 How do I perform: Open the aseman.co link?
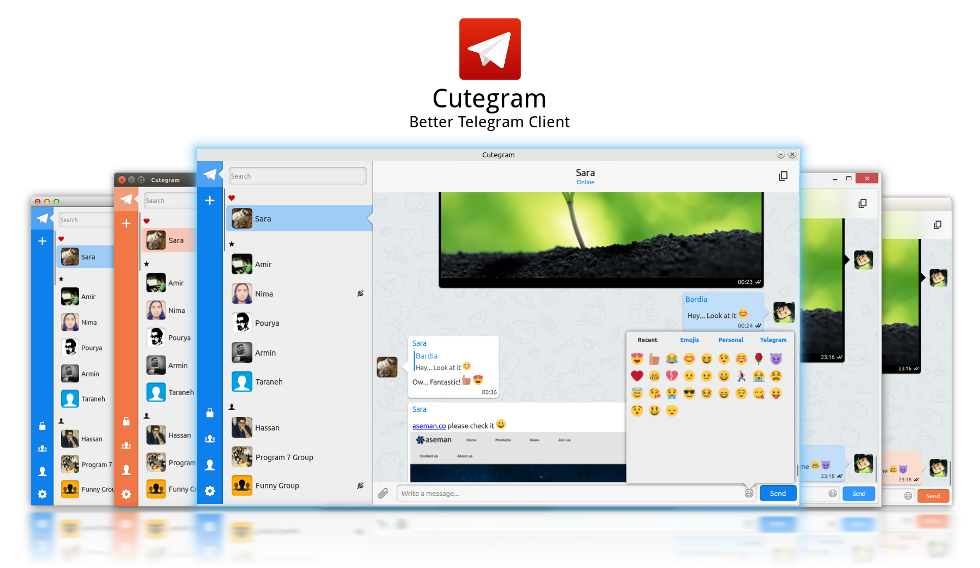429,426
